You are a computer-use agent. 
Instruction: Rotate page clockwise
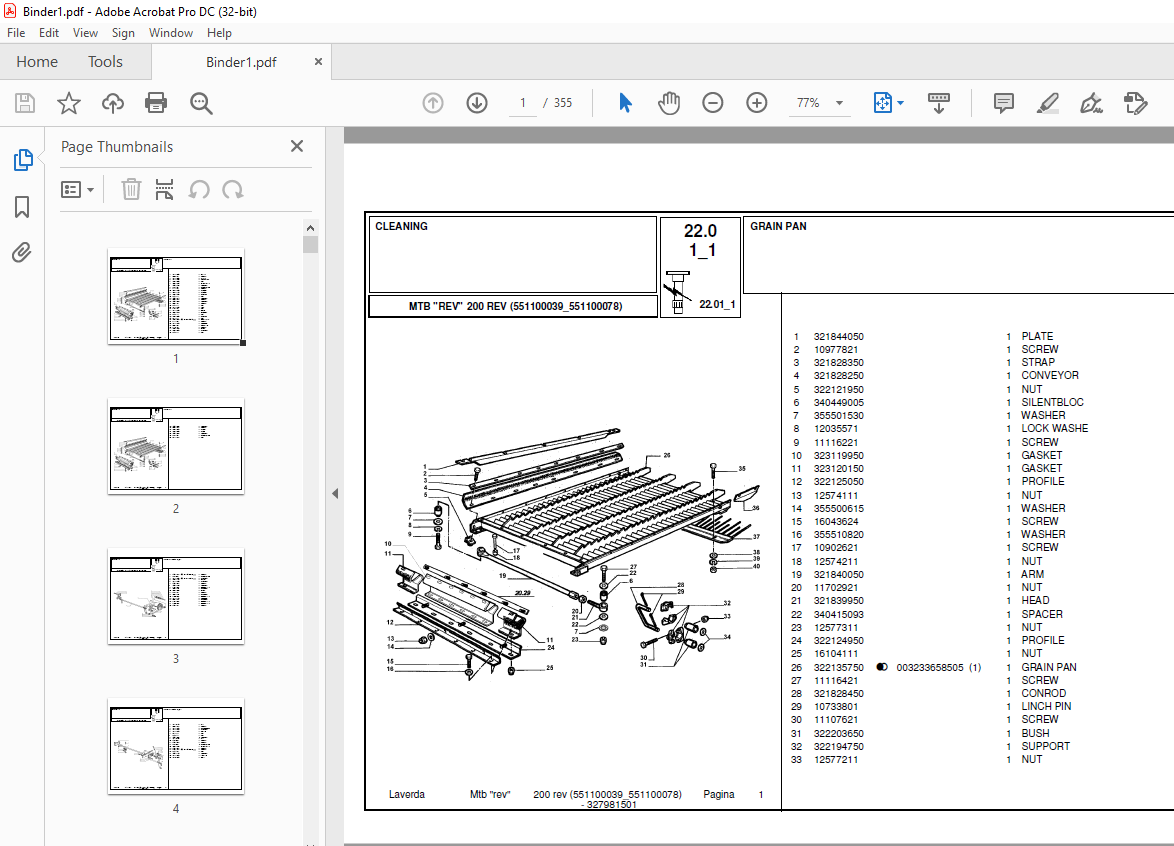(x=233, y=189)
